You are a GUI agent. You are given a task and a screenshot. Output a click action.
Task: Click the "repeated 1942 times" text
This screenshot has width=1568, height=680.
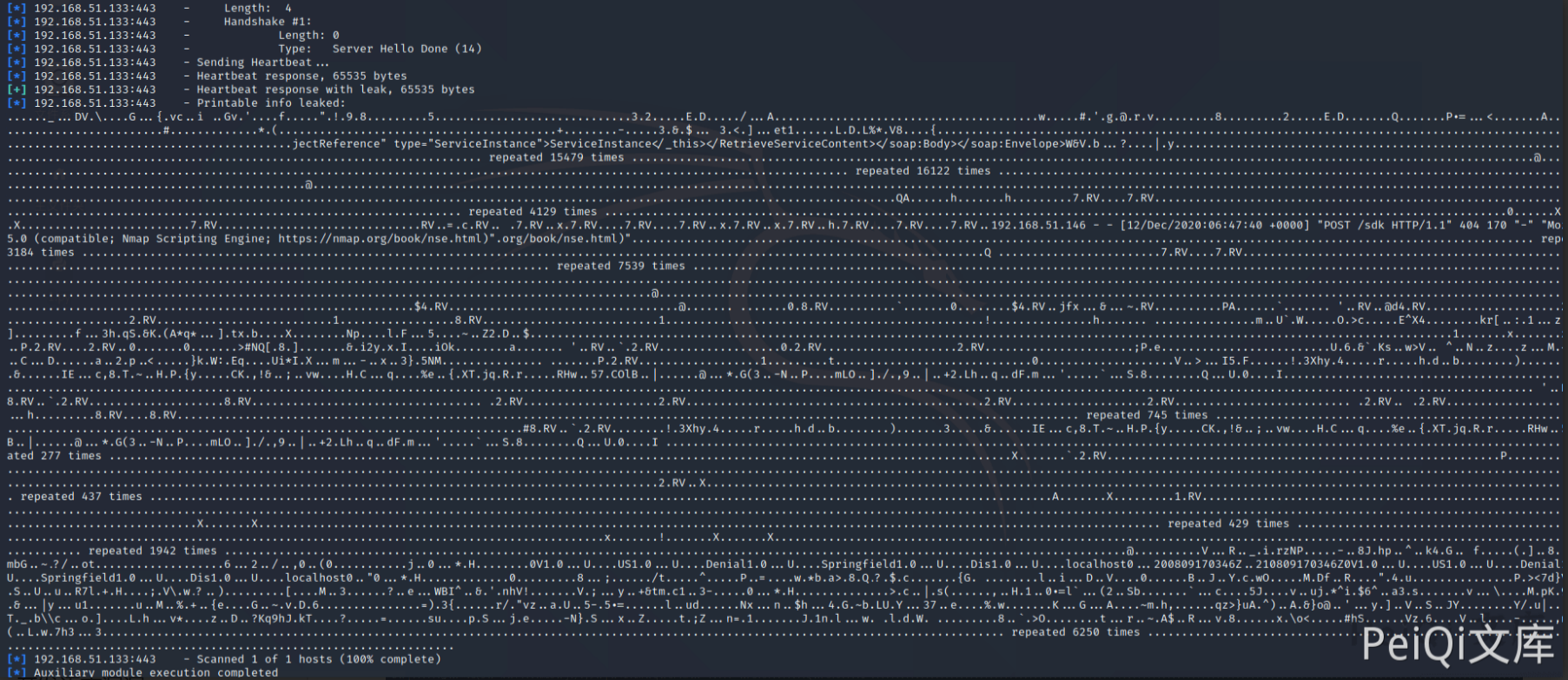(152, 551)
